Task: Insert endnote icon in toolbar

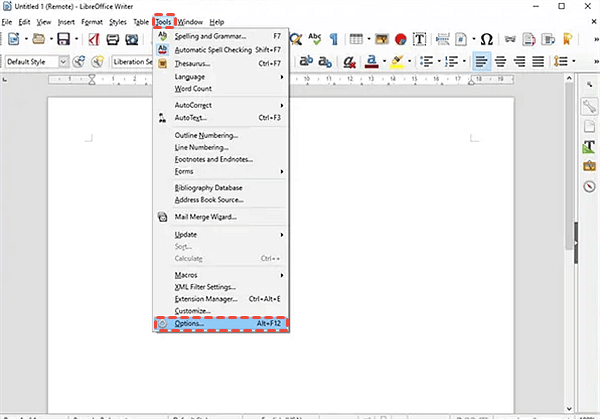Action: click(x=548, y=39)
